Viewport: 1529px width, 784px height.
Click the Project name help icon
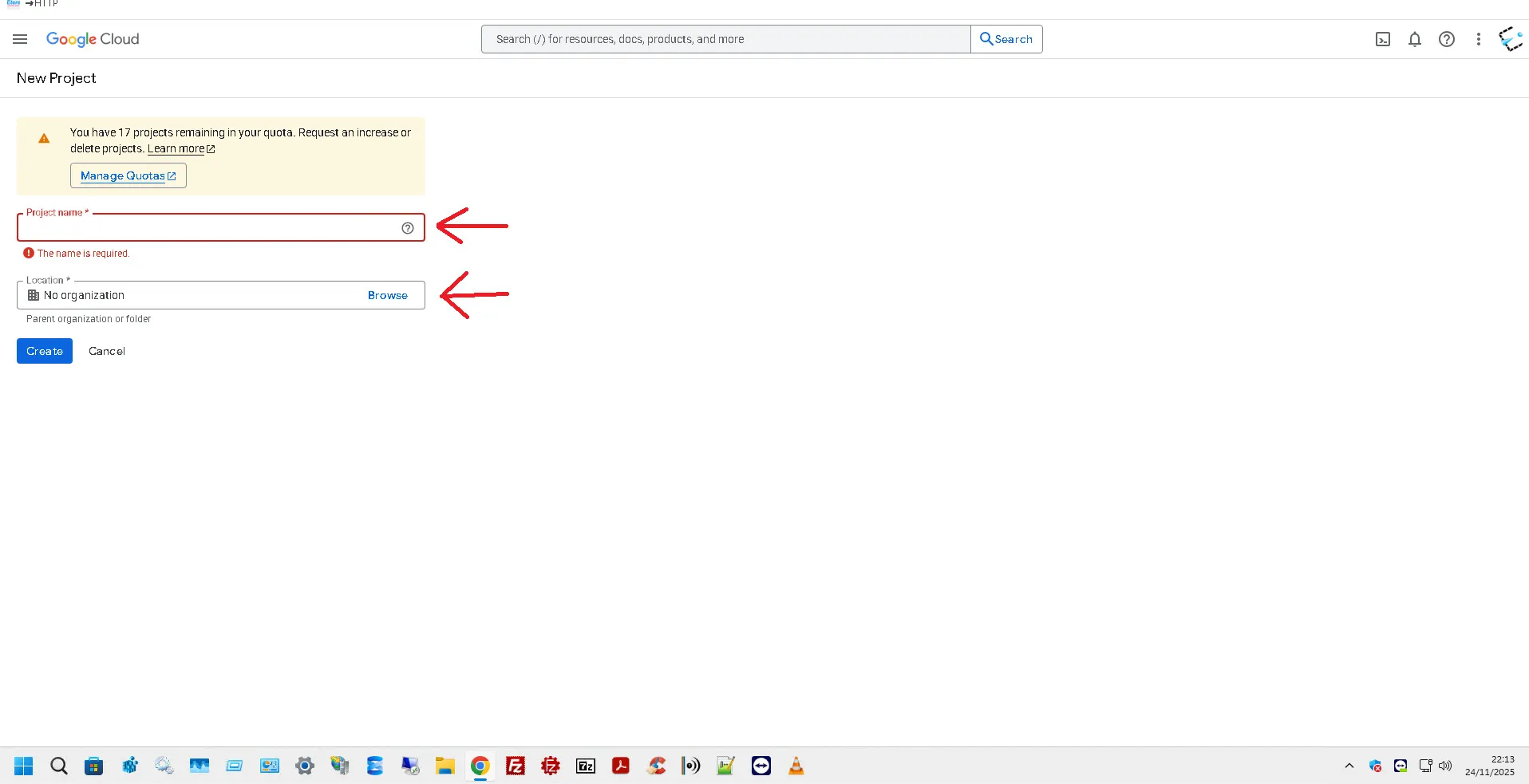(408, 228)
